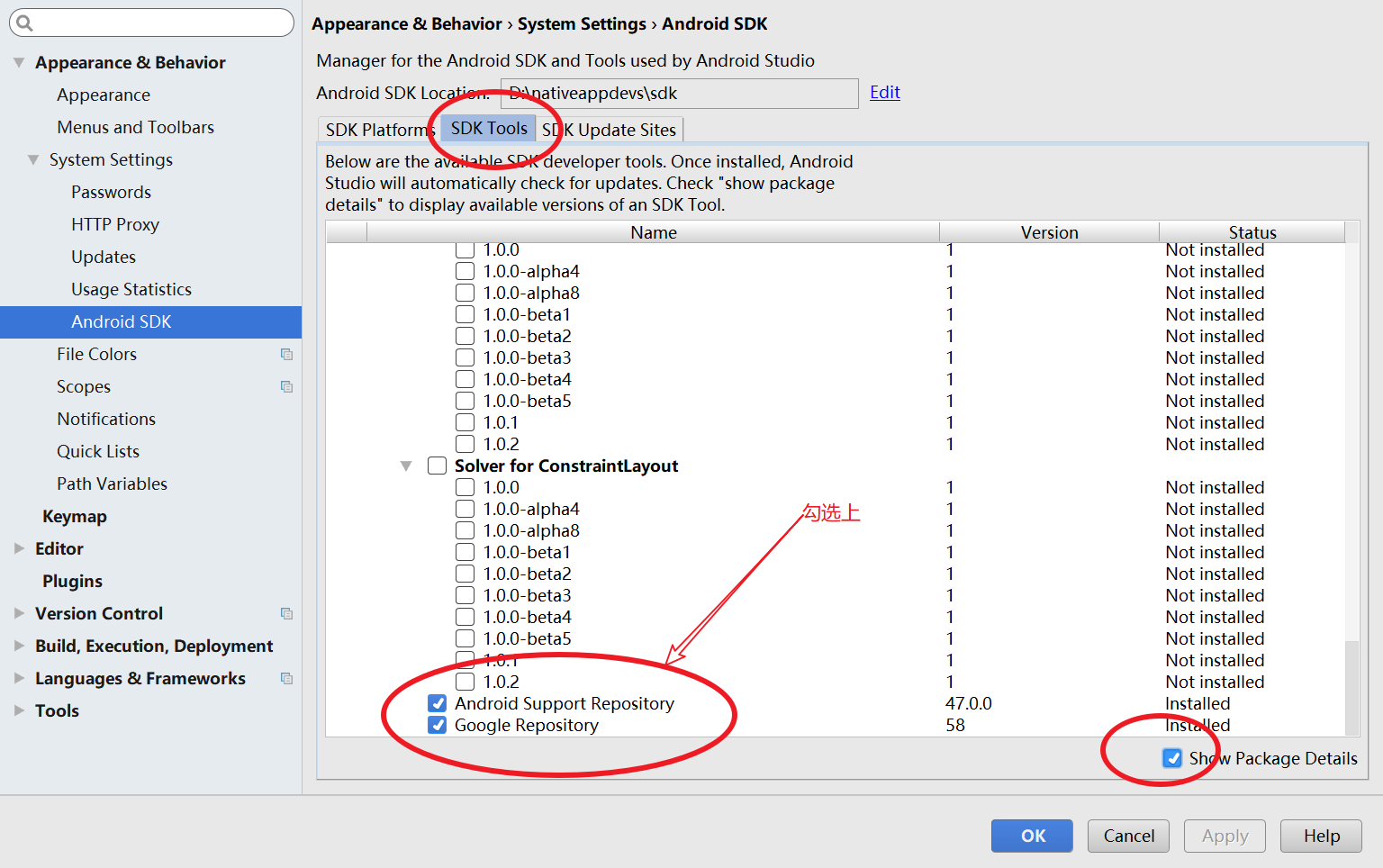Expand the Tools section
Viewport: 1383px width, 868px height.
click(x=19, y=710)
